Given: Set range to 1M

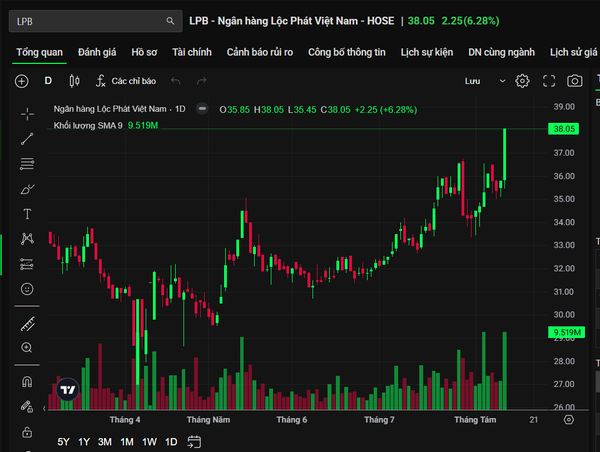Looking at the screenshot, I should [127, 442].
